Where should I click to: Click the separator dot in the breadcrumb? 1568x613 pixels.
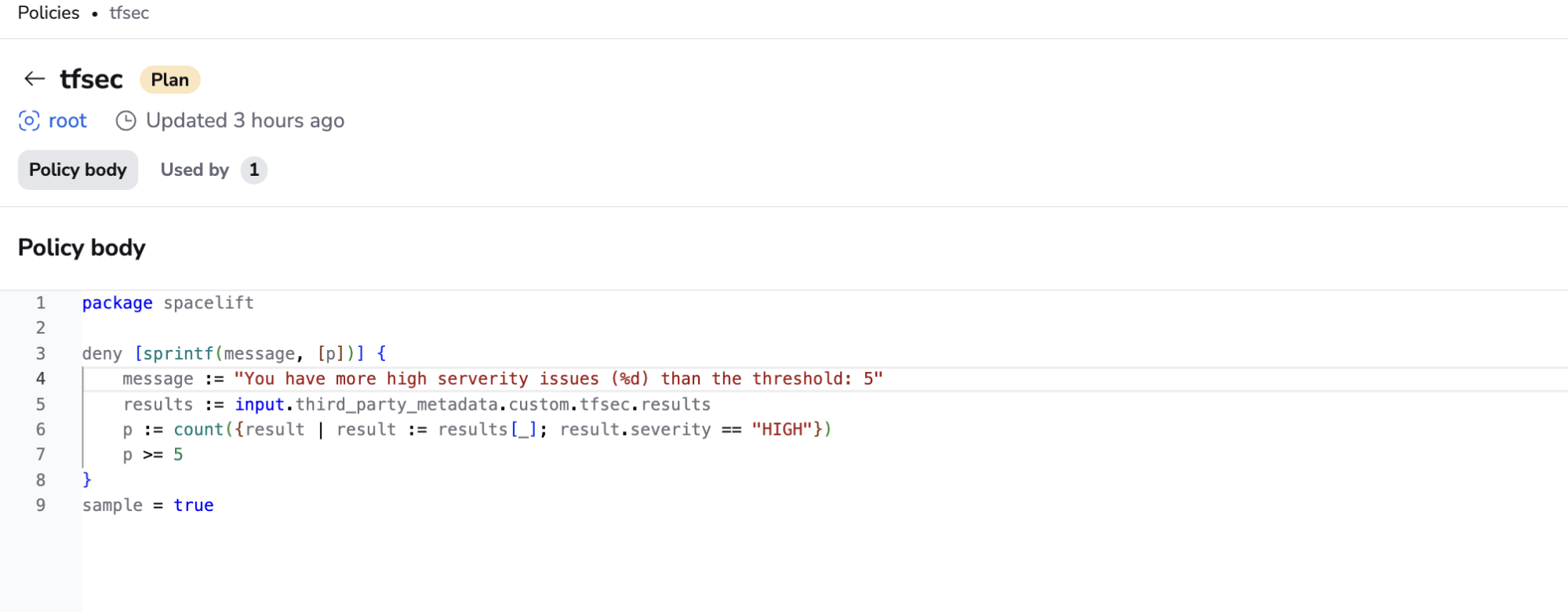click(95, 13)
